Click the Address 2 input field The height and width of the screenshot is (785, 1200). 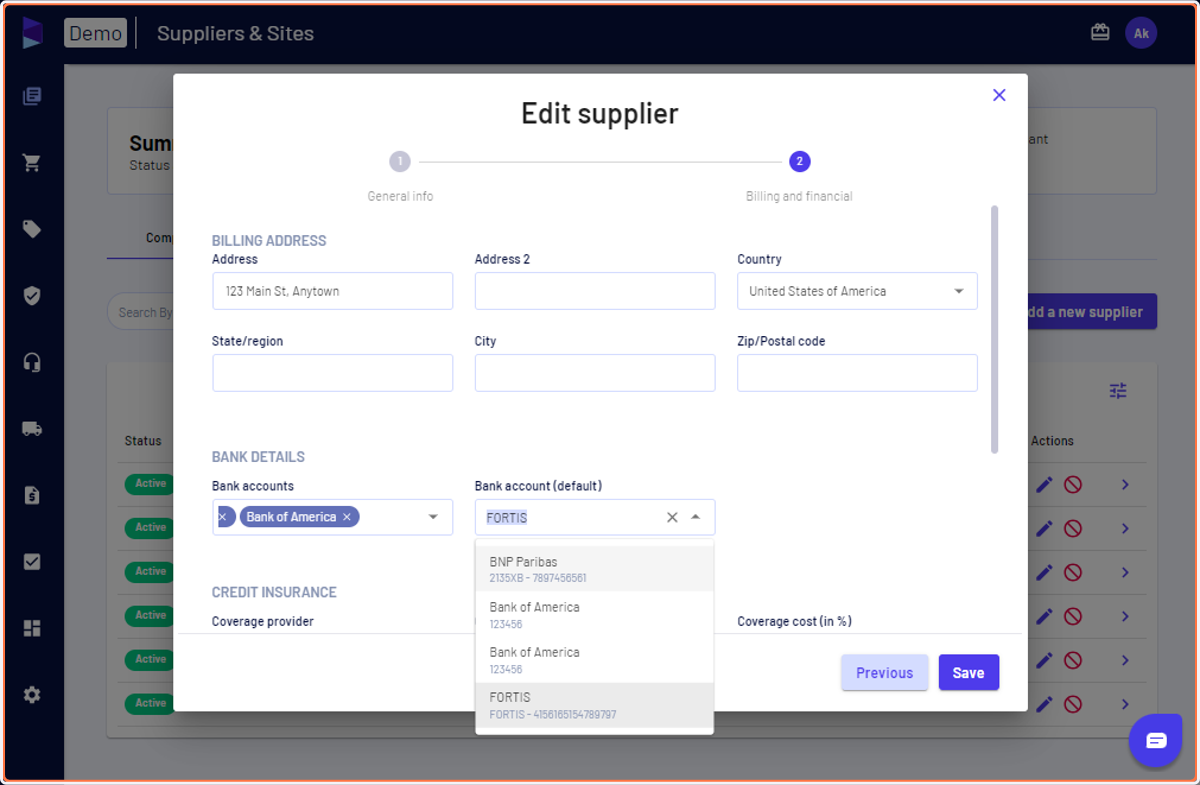pyautogui.click(x=594, y=291)
